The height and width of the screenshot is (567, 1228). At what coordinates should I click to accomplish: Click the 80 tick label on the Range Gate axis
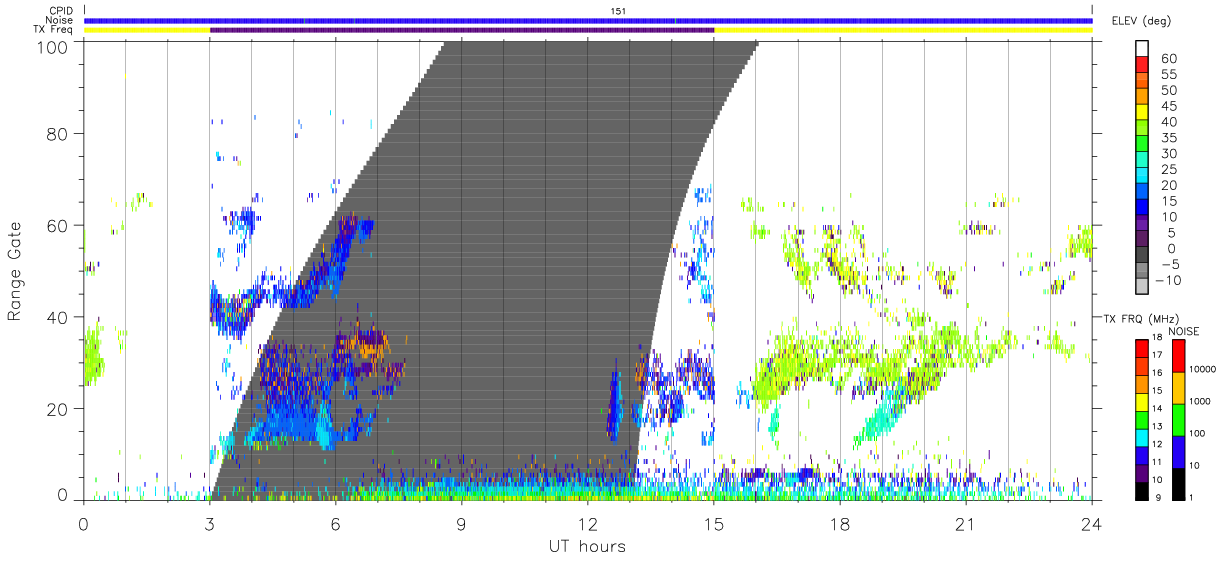[x=57, y=134]
